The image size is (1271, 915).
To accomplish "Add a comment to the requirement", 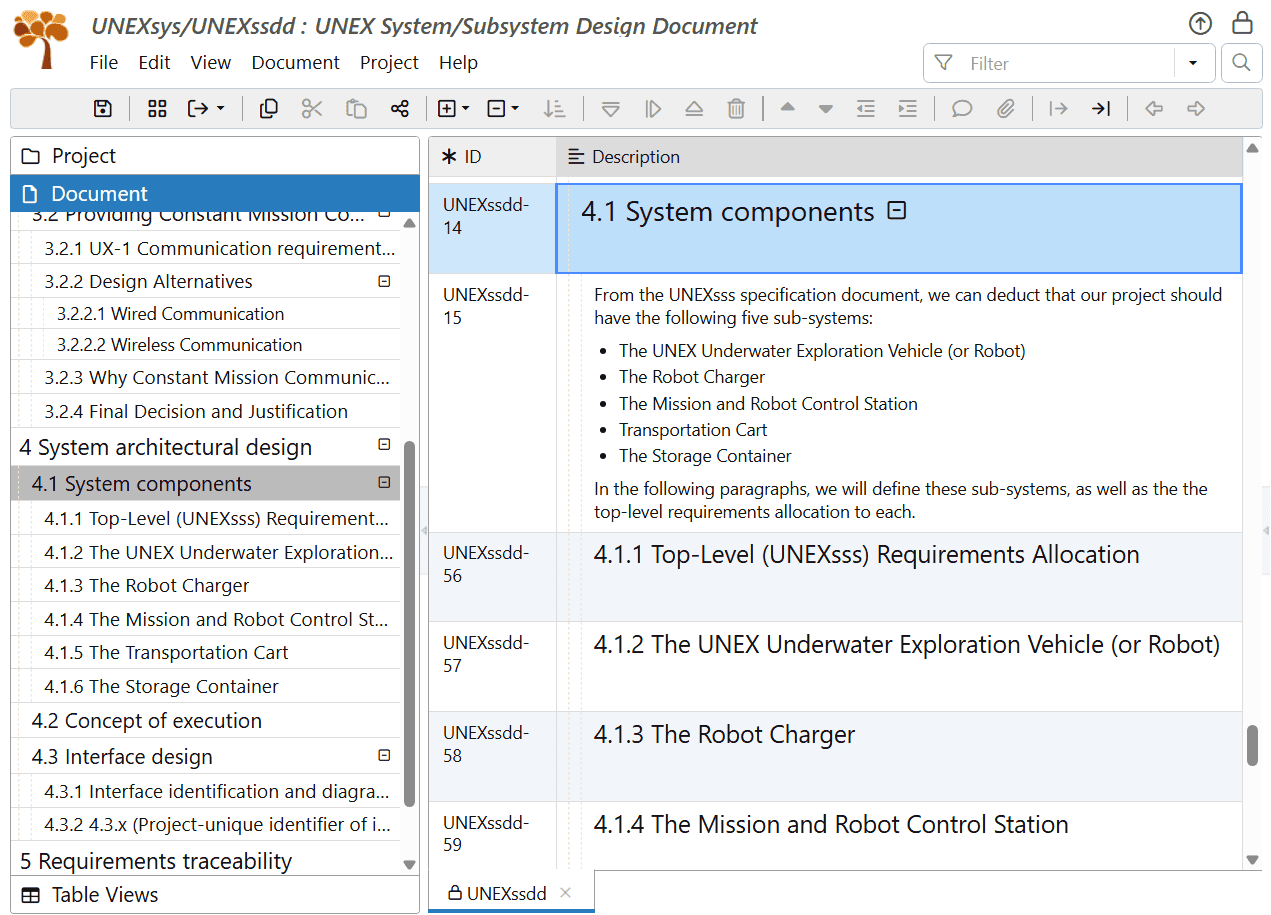I will tap(961, 108).
